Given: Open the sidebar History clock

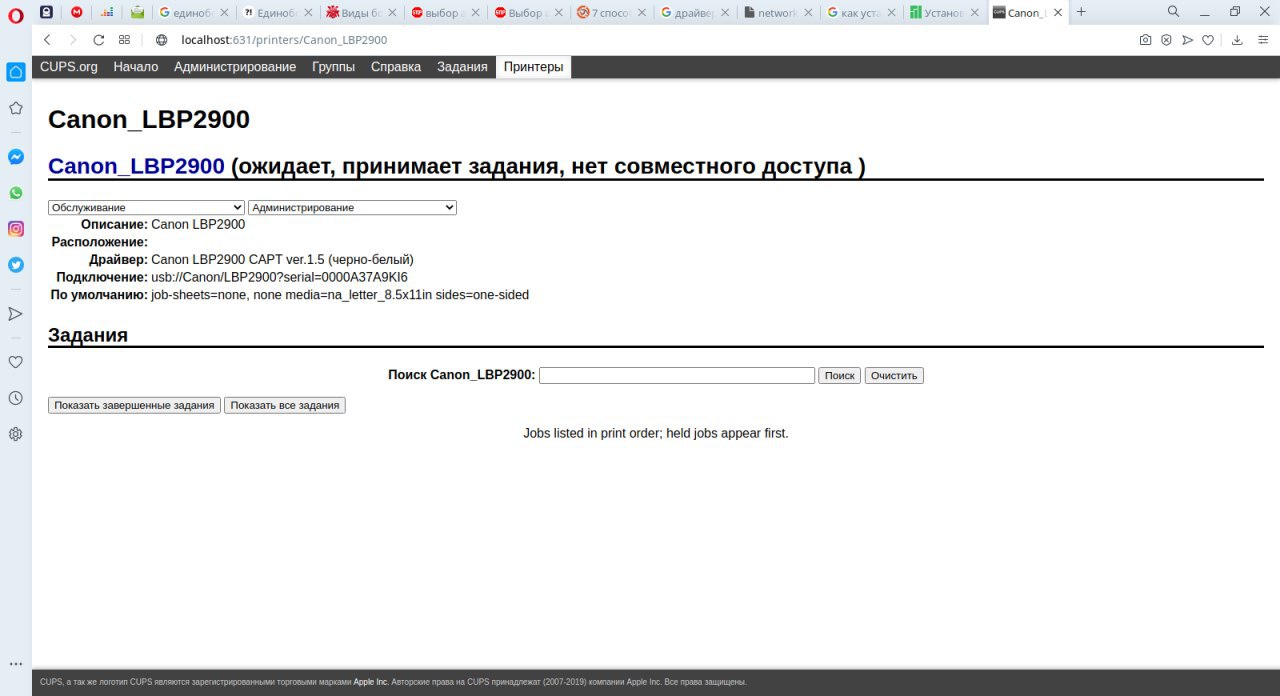Looking at the screenshot, I should point(16,398).
